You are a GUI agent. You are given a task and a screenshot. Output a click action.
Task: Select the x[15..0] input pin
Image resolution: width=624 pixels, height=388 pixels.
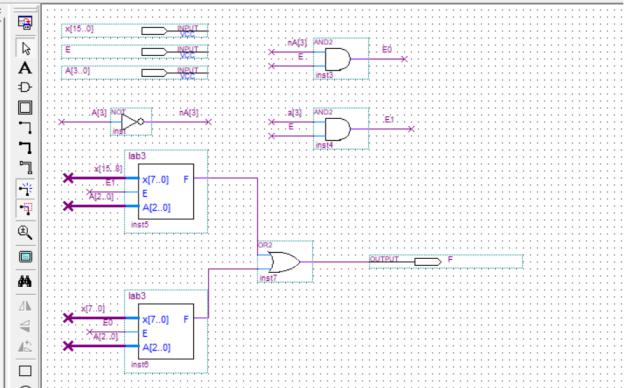[x=135, y=31]
